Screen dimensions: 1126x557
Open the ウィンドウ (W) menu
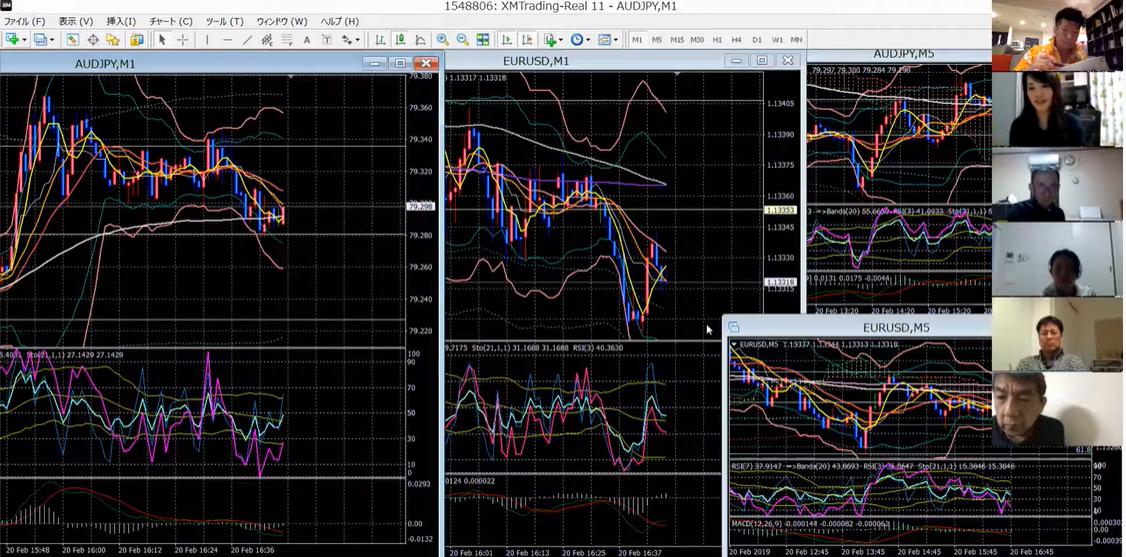pyautogui.click(x=282, y=22)
